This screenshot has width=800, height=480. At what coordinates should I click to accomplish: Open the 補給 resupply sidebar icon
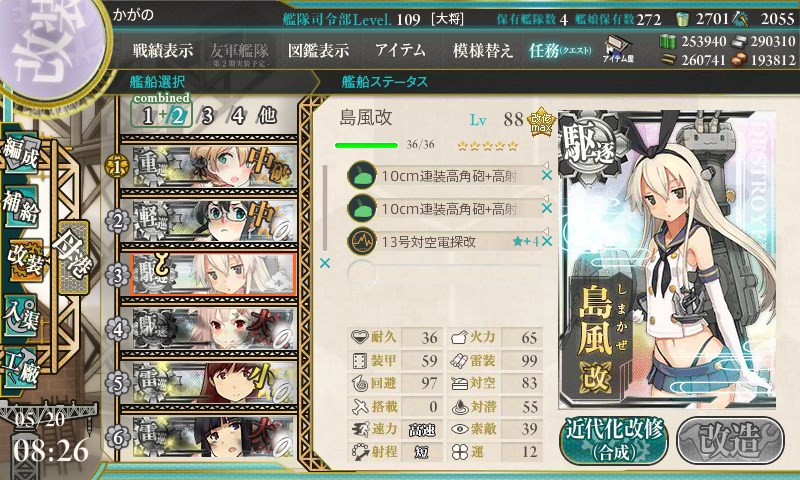coord(21,206)
